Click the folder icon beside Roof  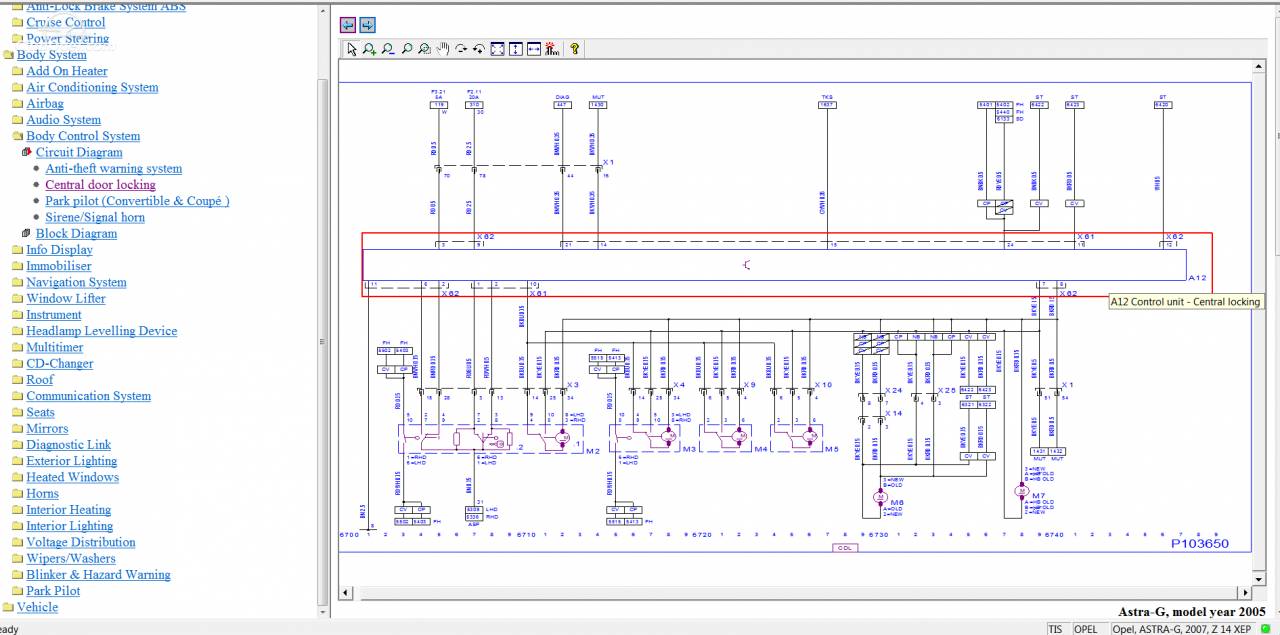click(18, 380)
